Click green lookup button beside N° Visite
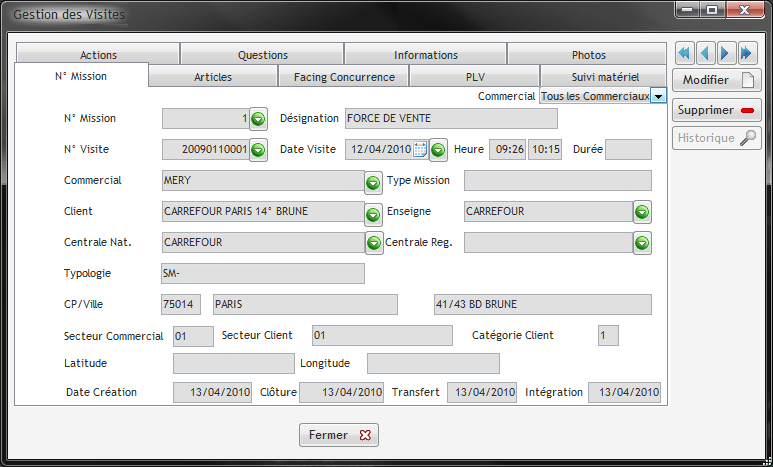 258,150
